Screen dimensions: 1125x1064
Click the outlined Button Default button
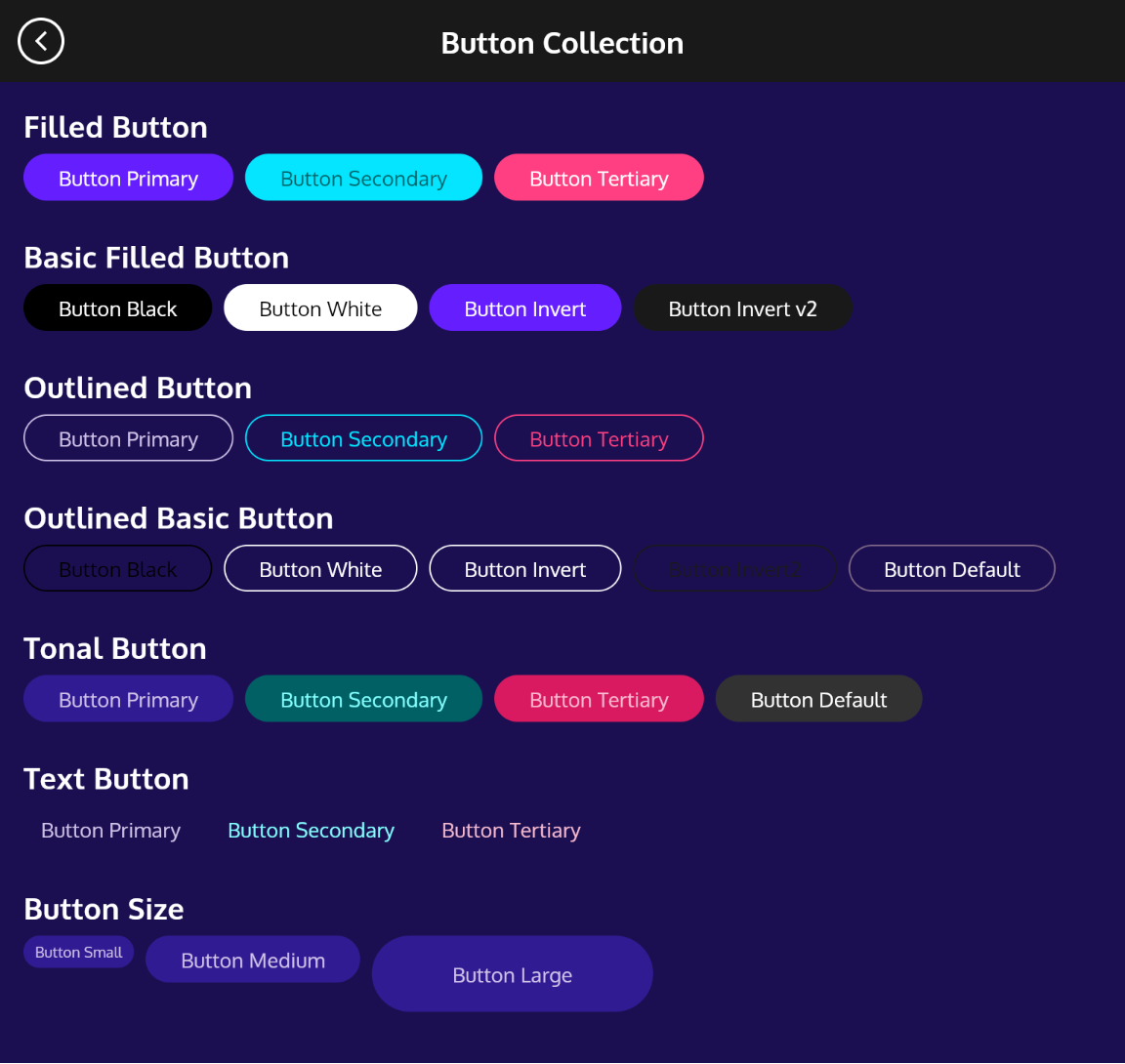coord(952,568)
